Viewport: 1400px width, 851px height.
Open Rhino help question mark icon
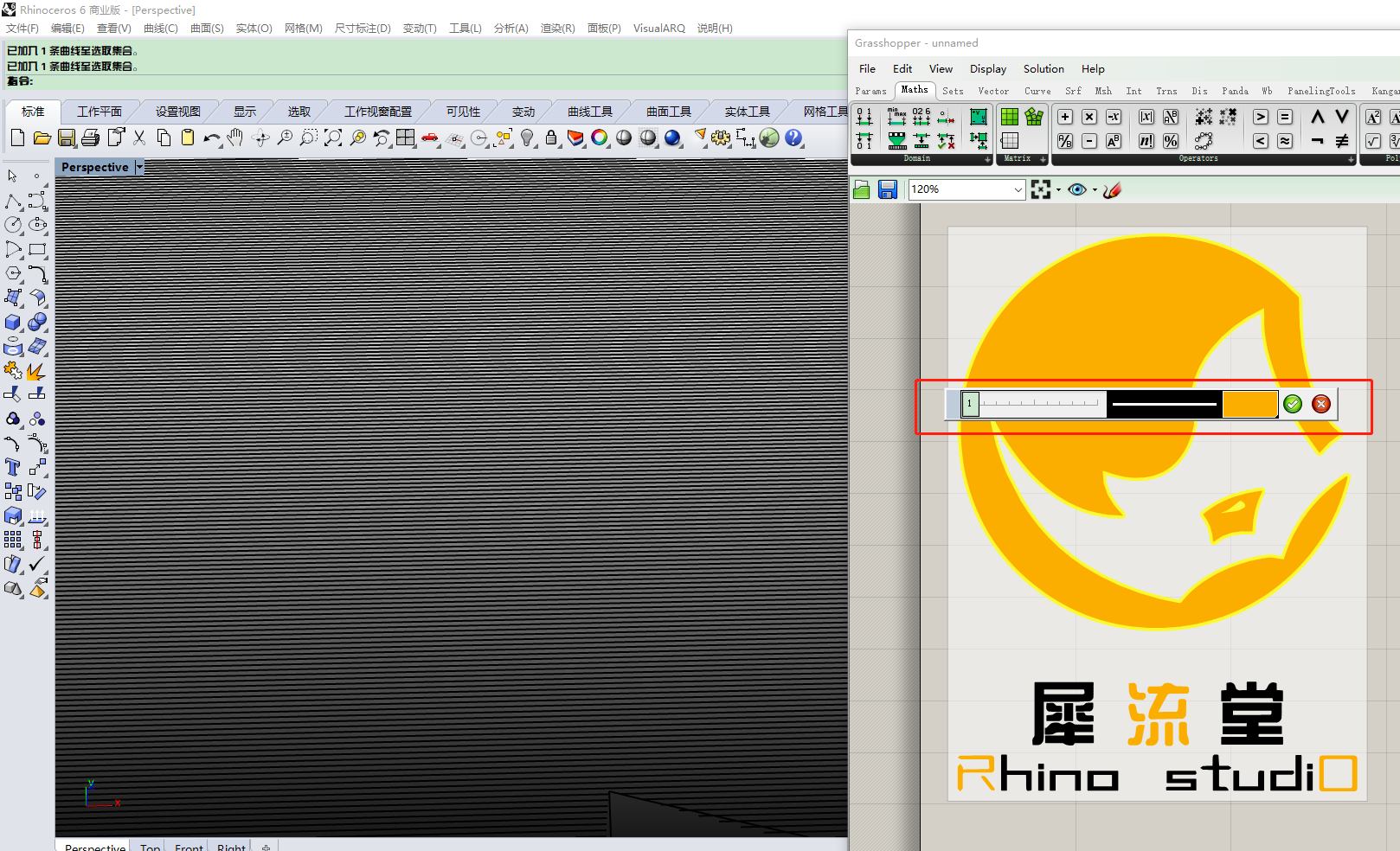pyautogui.click(x=793, y=138)
